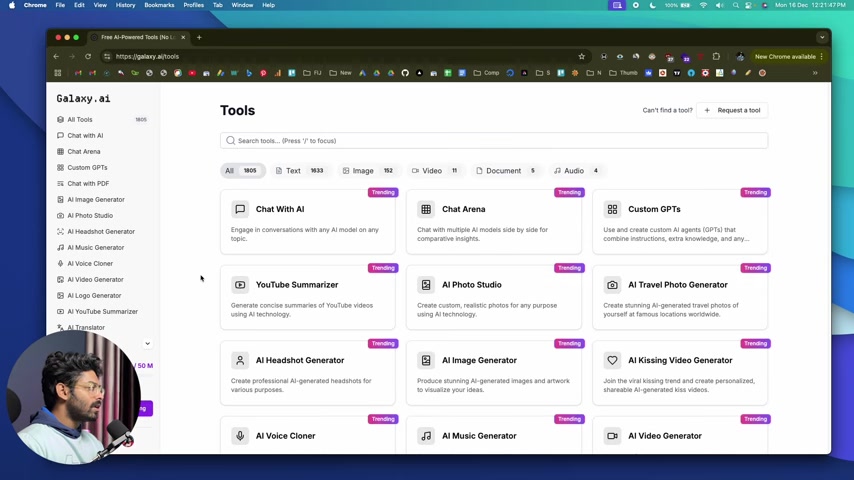This screenshot has width=854, height=480.
Task: Click the AI Headshot Generator person icon
Action: 240,360
